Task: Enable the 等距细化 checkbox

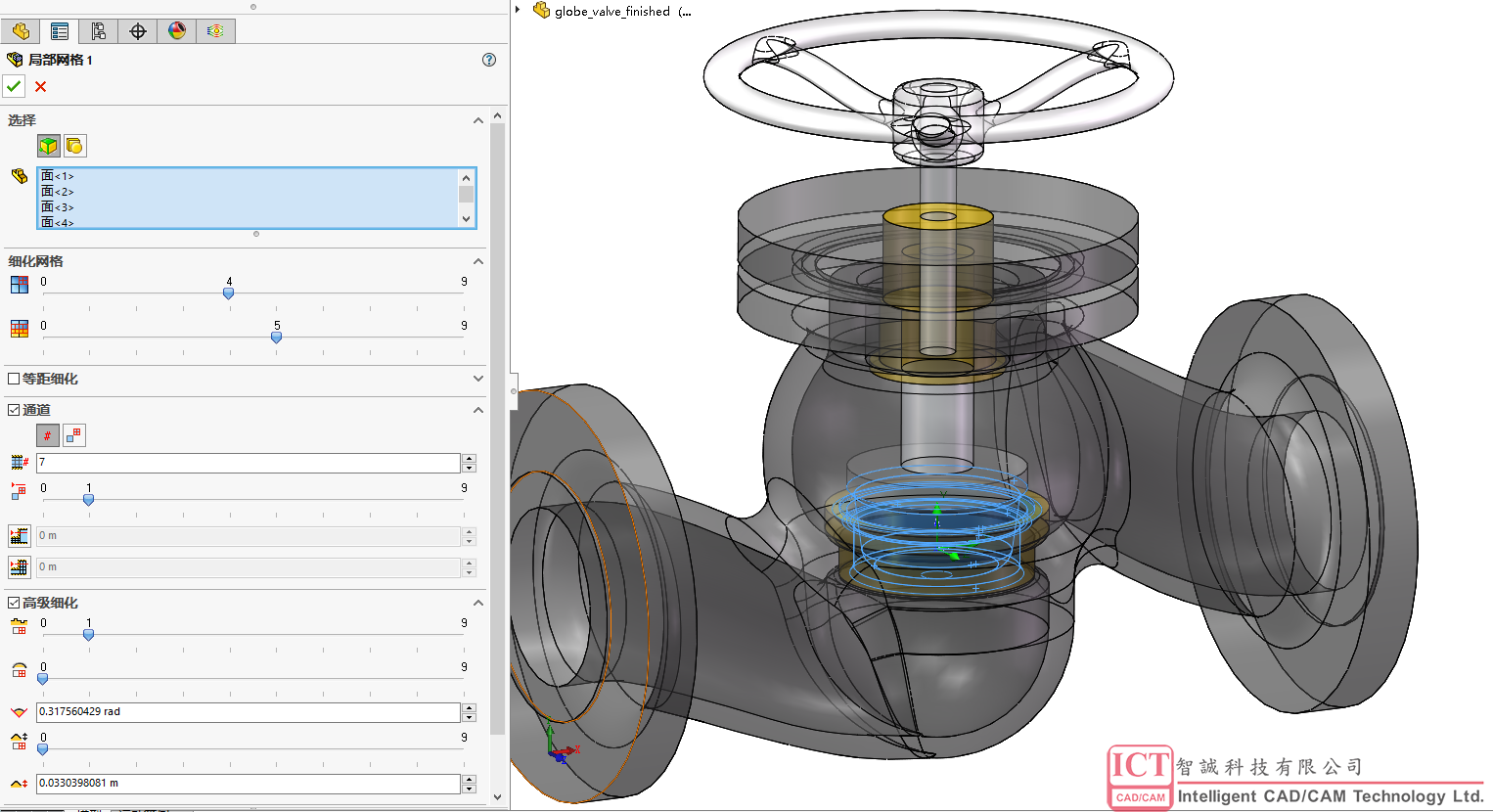Action: (x=14, y=379)
